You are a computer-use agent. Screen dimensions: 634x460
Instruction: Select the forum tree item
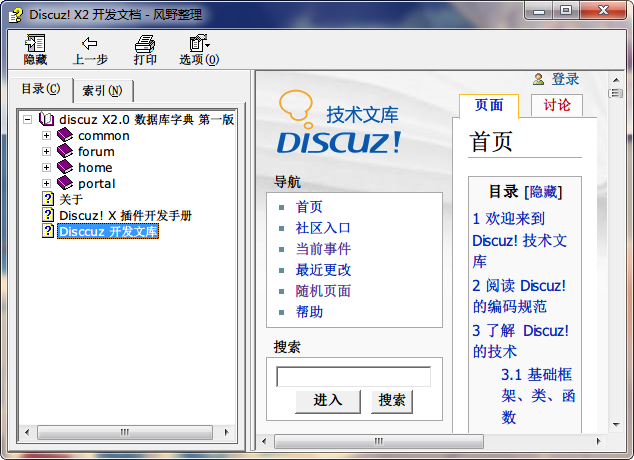(x=96, y=152)
